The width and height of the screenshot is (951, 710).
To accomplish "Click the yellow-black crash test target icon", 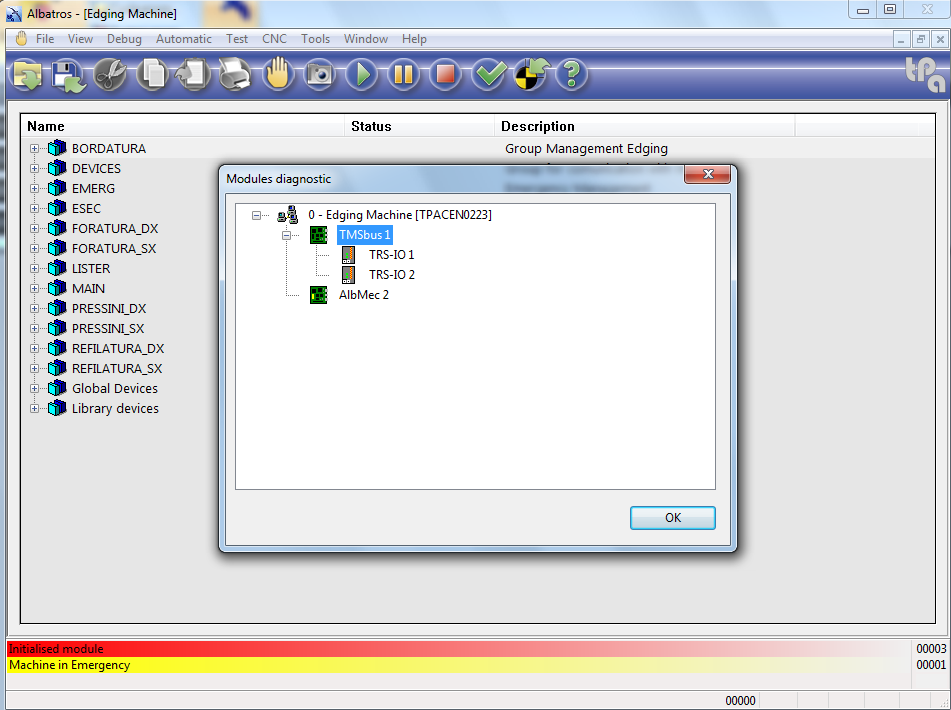I will pyautogui.click(x=531, y=74).
